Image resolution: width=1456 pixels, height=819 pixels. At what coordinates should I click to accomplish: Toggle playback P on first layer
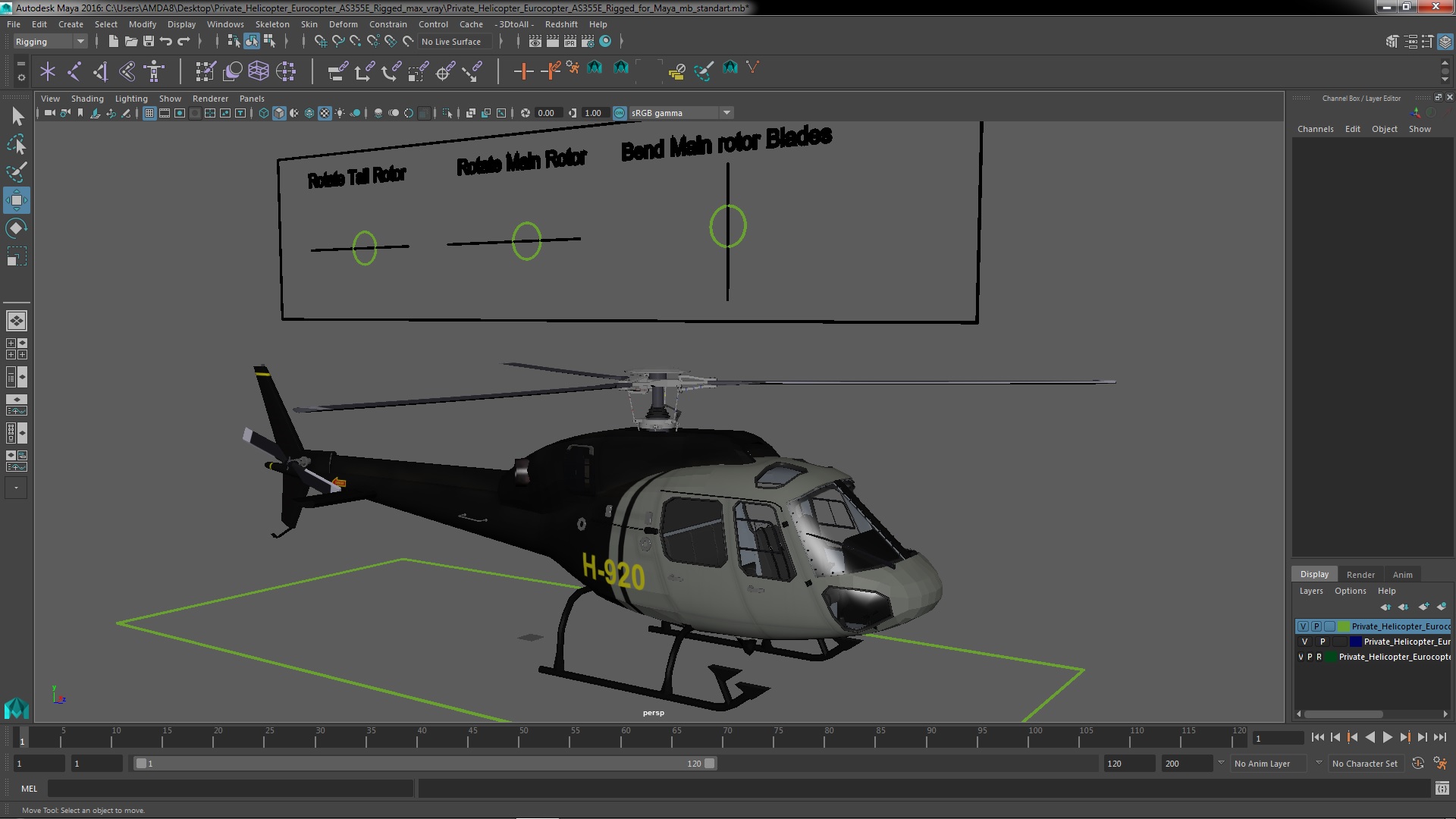(x=1316, y=626)
